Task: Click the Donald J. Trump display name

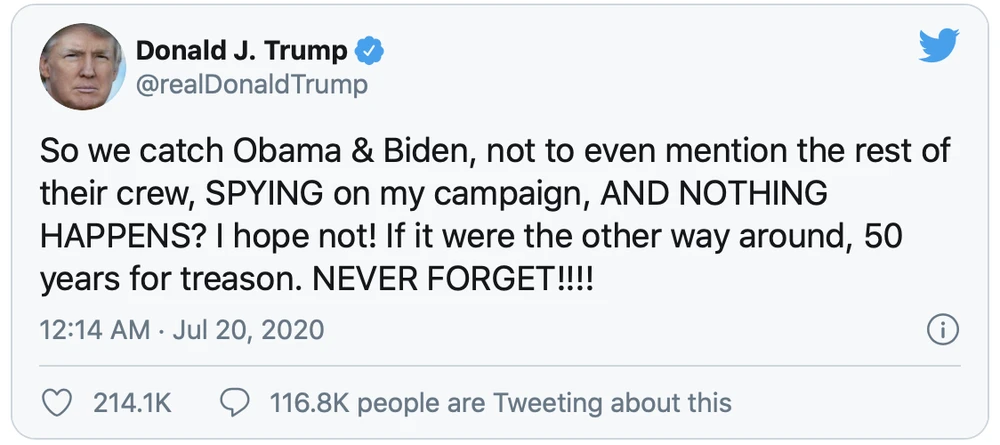Action: [x=241, y=50]
